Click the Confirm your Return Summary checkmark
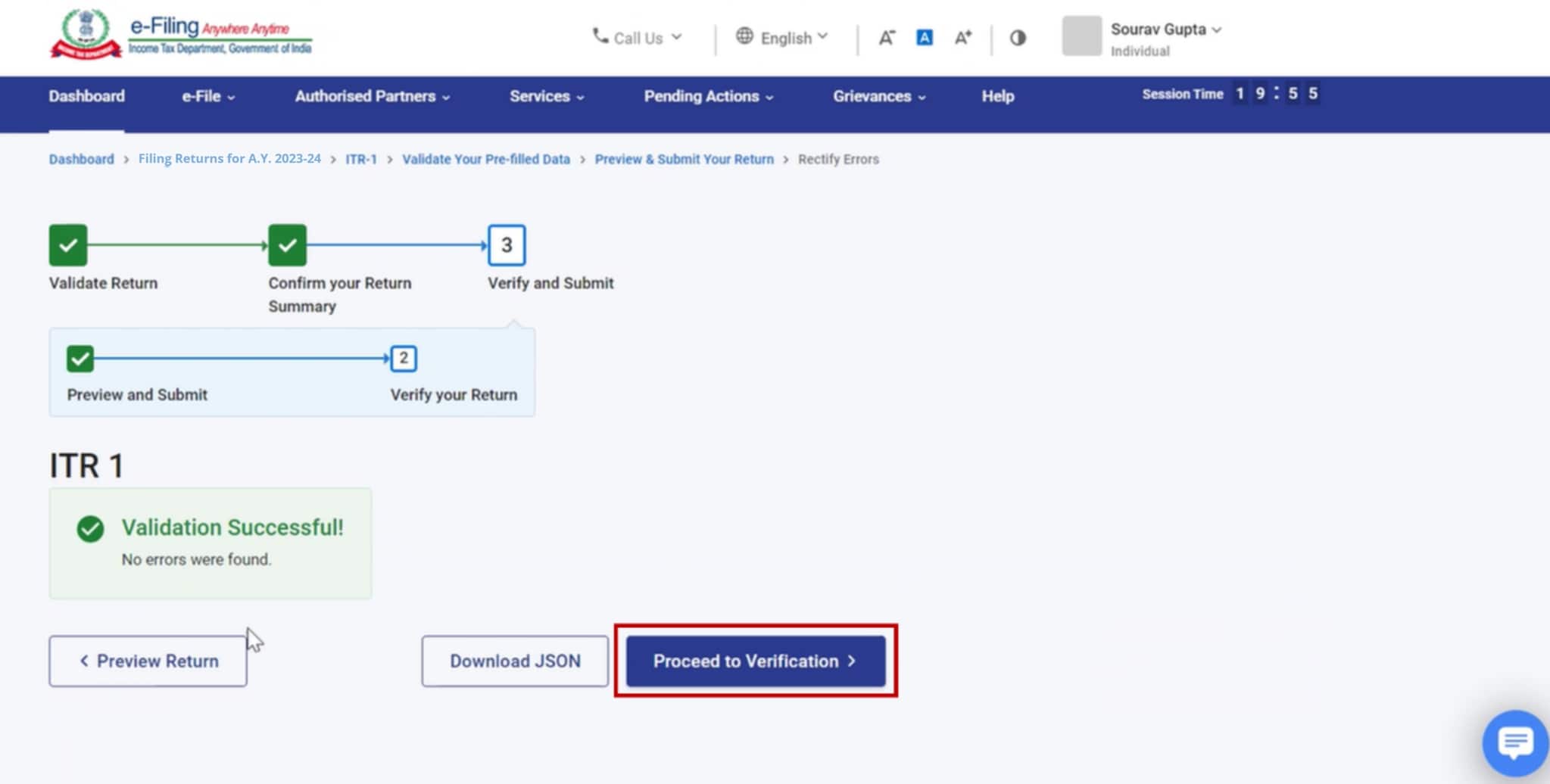1550x784 pixels. tap(287, 245)
